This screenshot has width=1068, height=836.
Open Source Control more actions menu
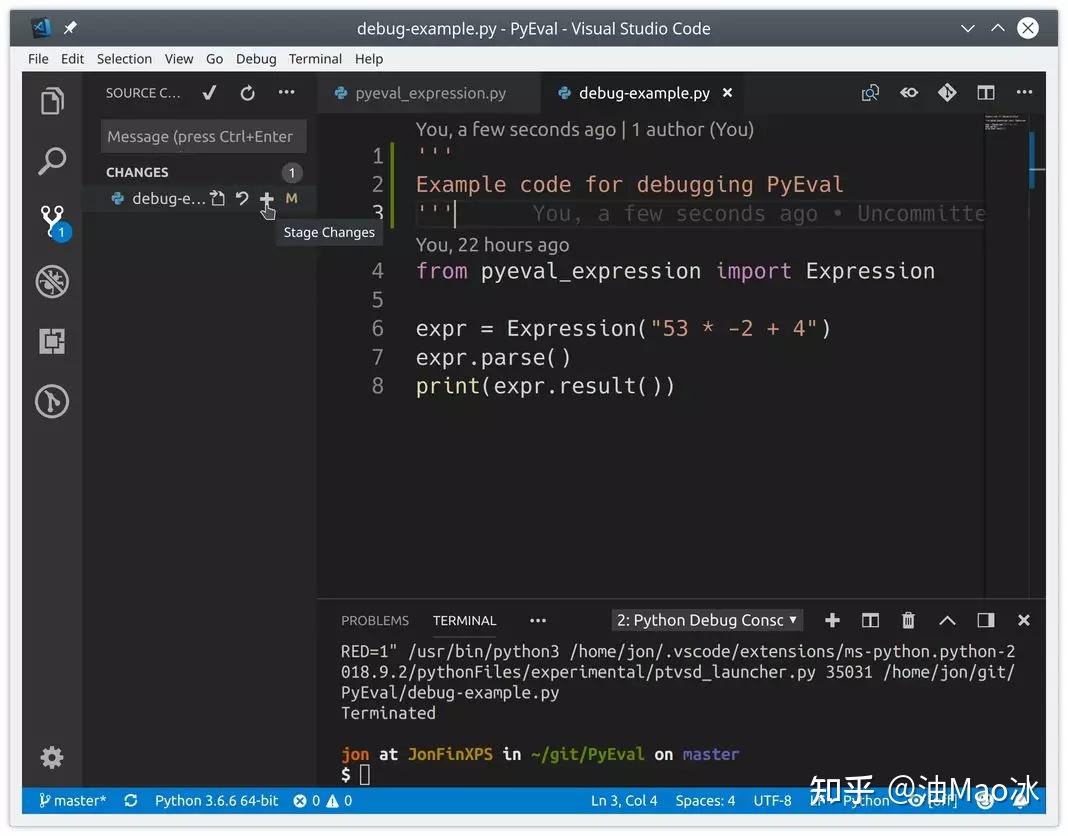(286, 92)
